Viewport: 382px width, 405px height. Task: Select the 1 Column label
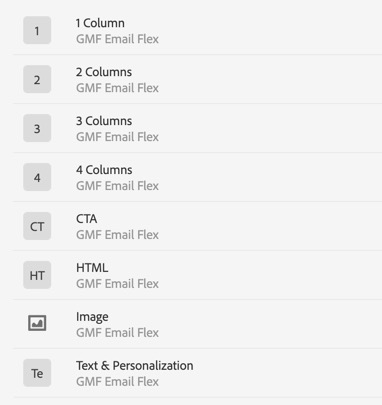coord(100,23)
